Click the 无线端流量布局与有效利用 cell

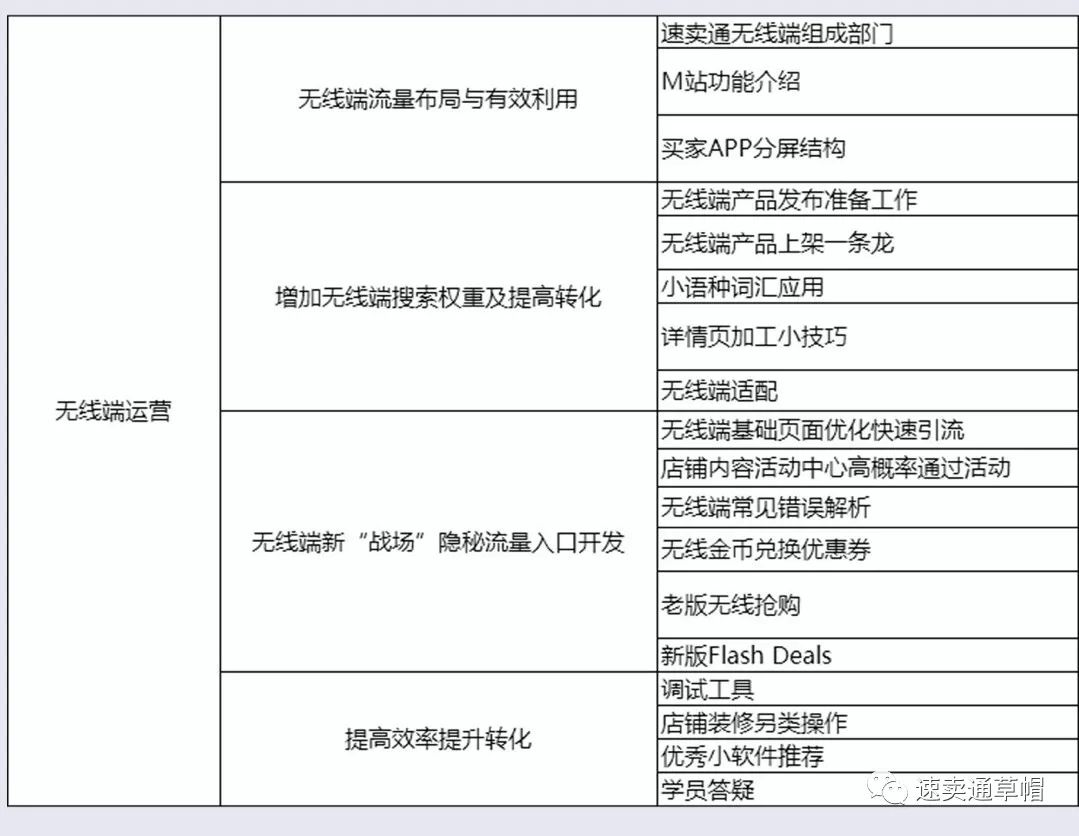437,99
